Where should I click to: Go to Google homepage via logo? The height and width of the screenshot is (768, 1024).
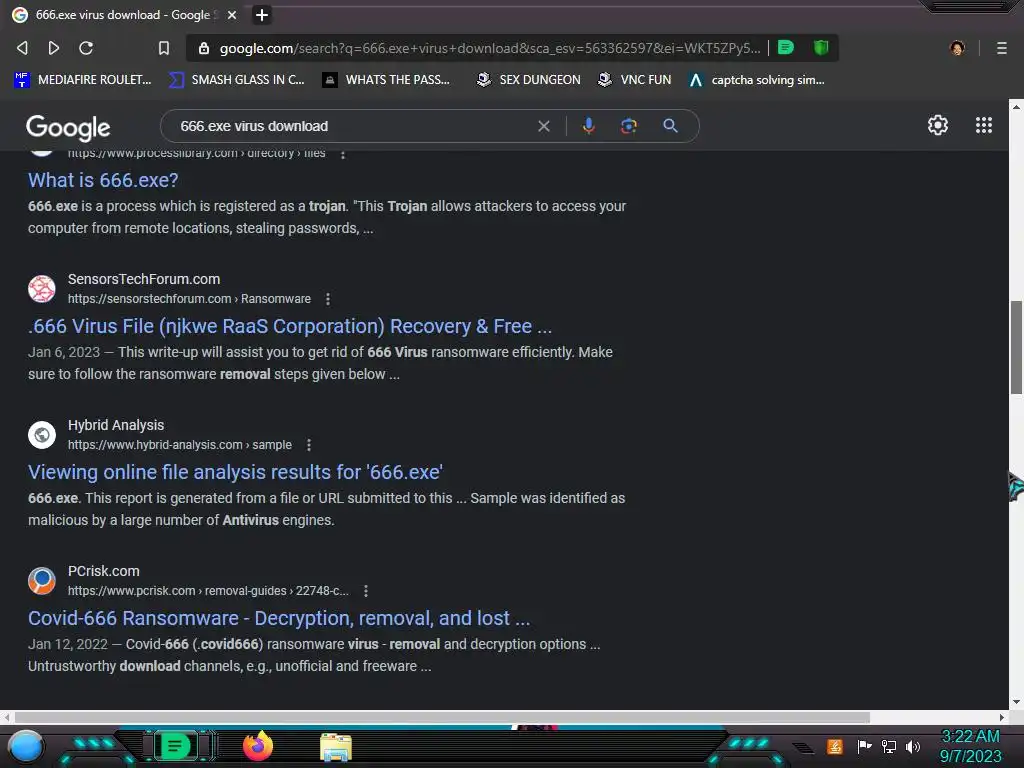(68, 127)
